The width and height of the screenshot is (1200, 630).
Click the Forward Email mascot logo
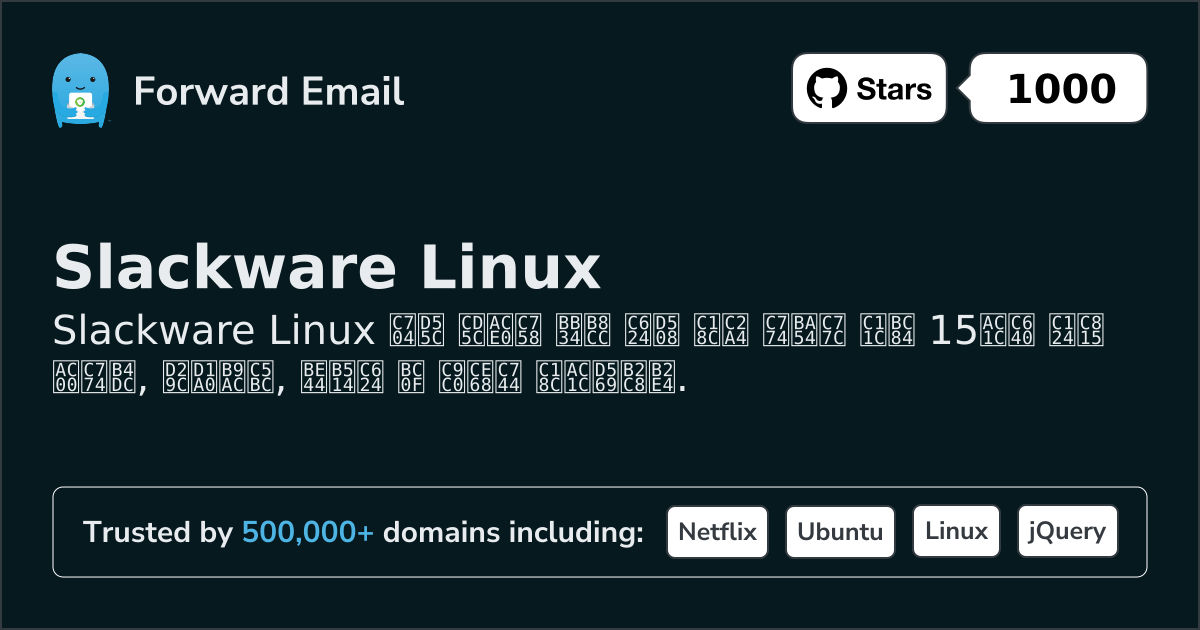[79, 90]
